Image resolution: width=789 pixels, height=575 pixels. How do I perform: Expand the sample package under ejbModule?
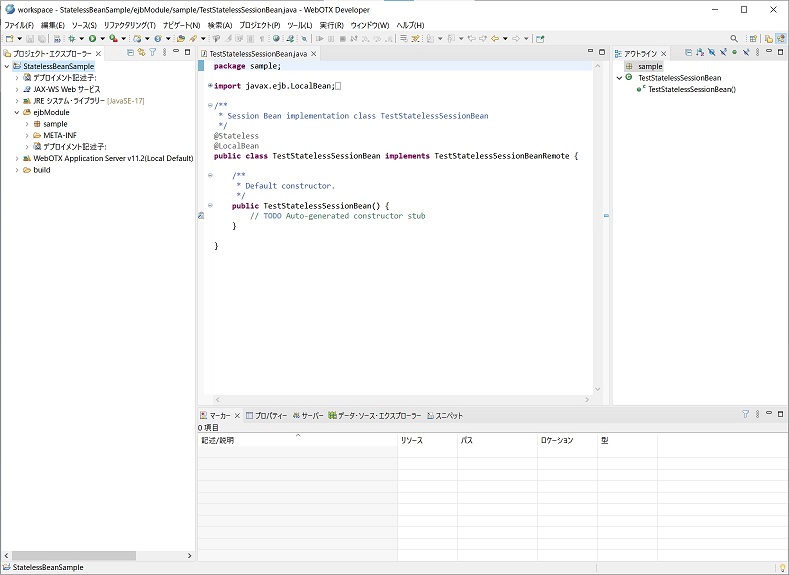(27, 124)
